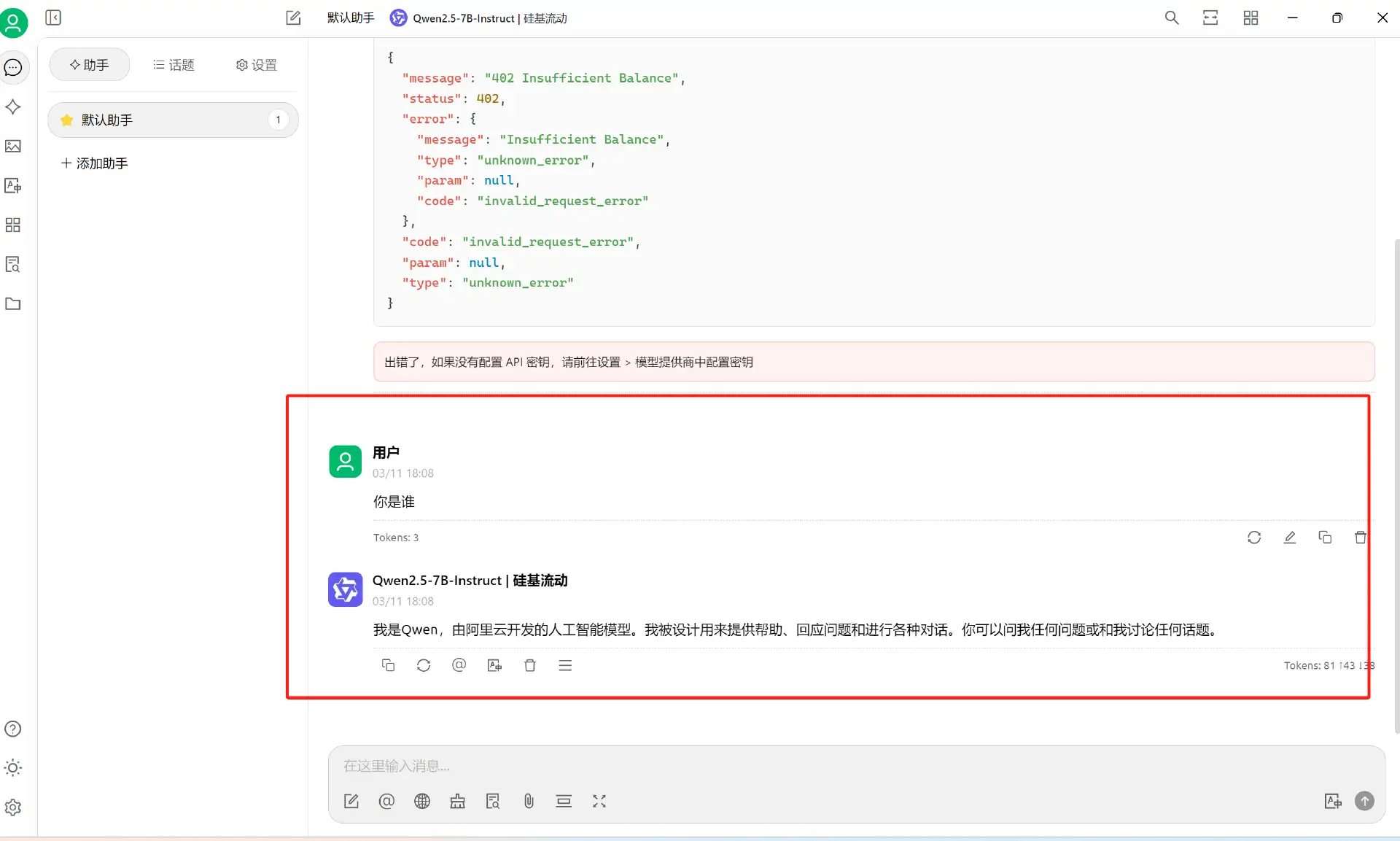This screenshot has width=1400, height=841.
Task: Open the help documentation icon
Action: 13,729
